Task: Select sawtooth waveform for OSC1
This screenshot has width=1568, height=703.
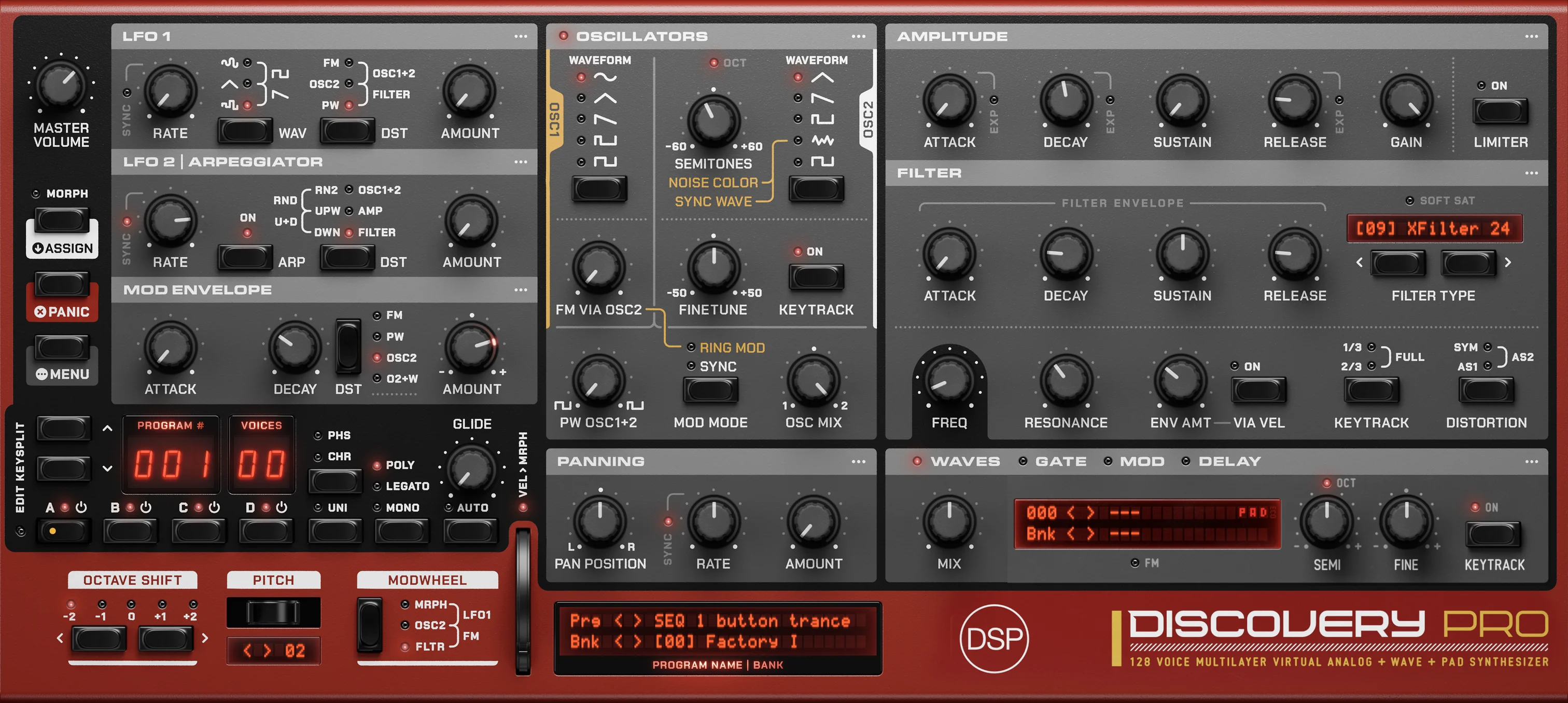Action: [581, 119]
